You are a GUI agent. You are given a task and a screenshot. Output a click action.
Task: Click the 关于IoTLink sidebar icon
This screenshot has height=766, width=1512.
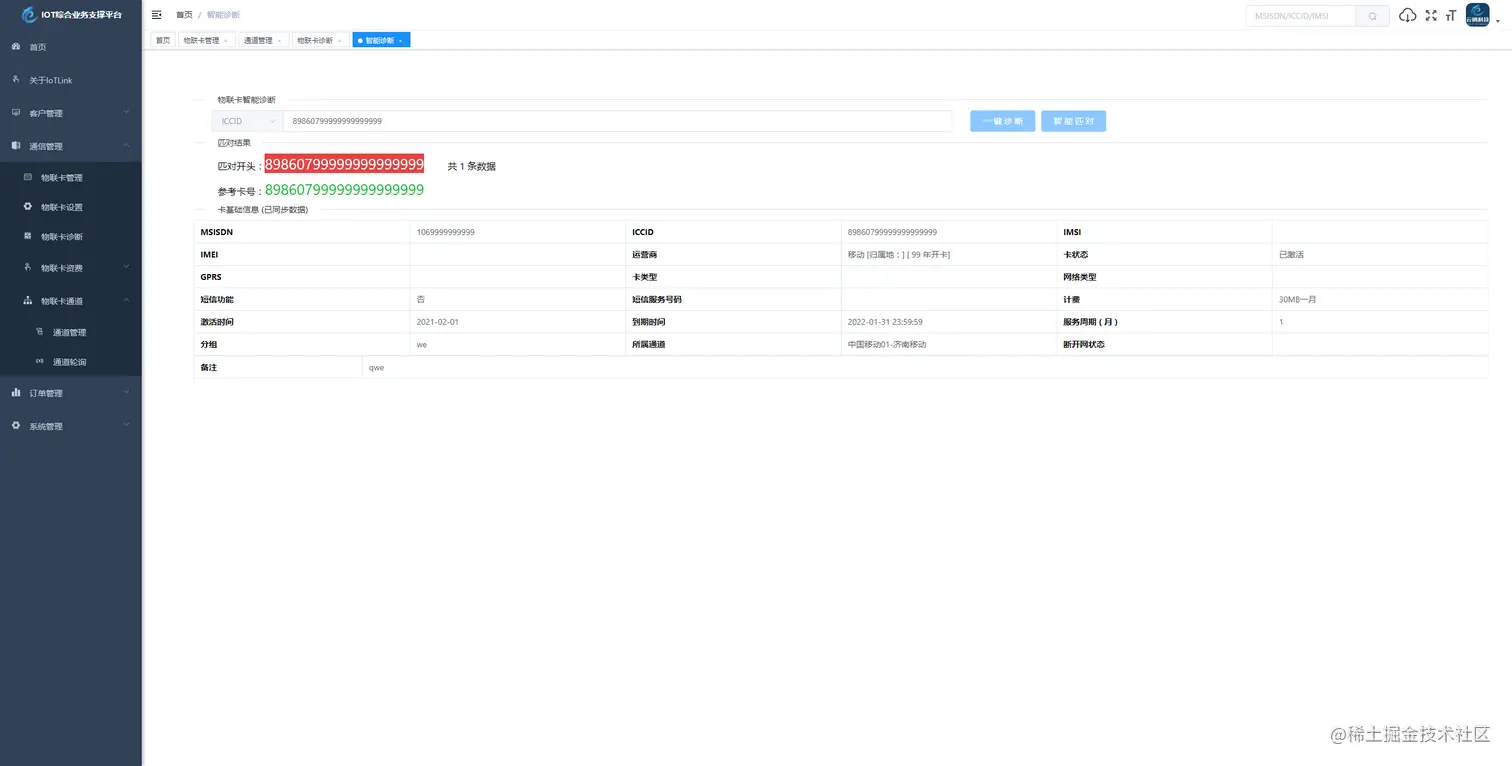(16, 79)
